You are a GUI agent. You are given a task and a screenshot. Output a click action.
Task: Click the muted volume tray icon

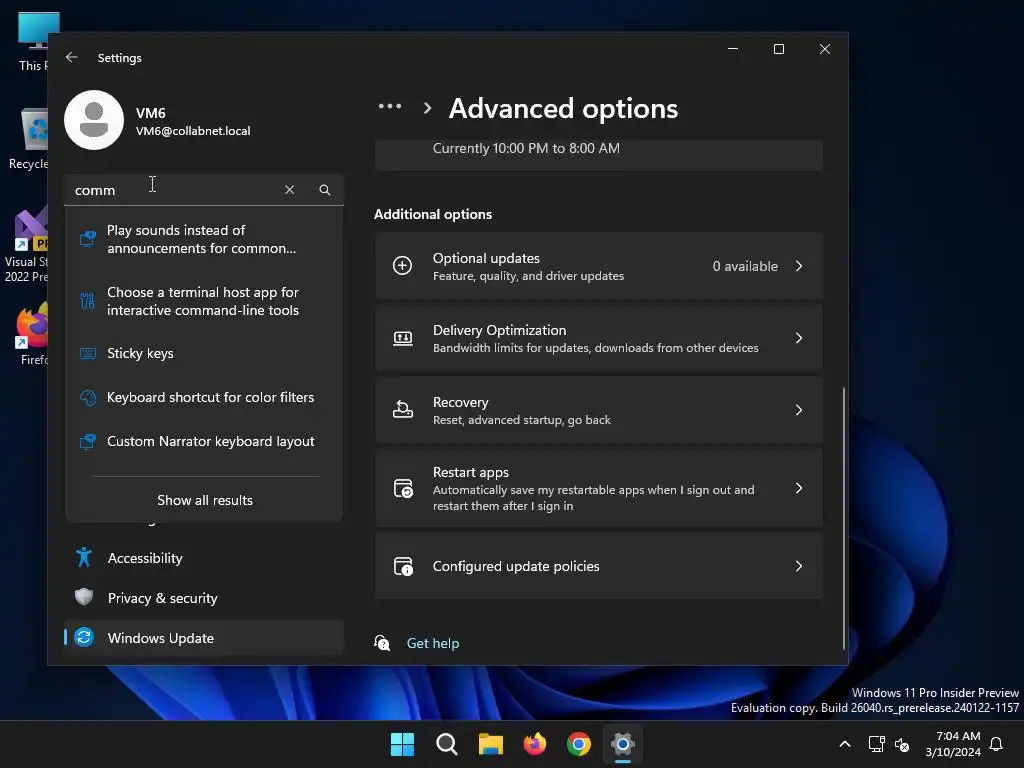point(902,744)
